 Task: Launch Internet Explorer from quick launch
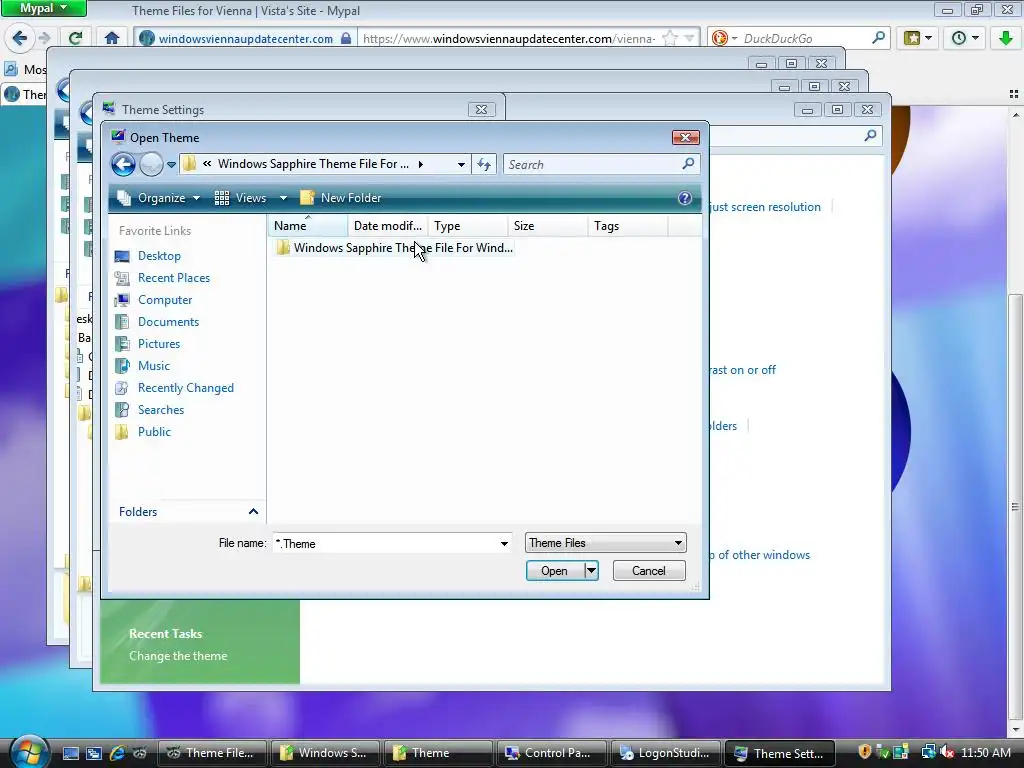(x=118, y=753)
